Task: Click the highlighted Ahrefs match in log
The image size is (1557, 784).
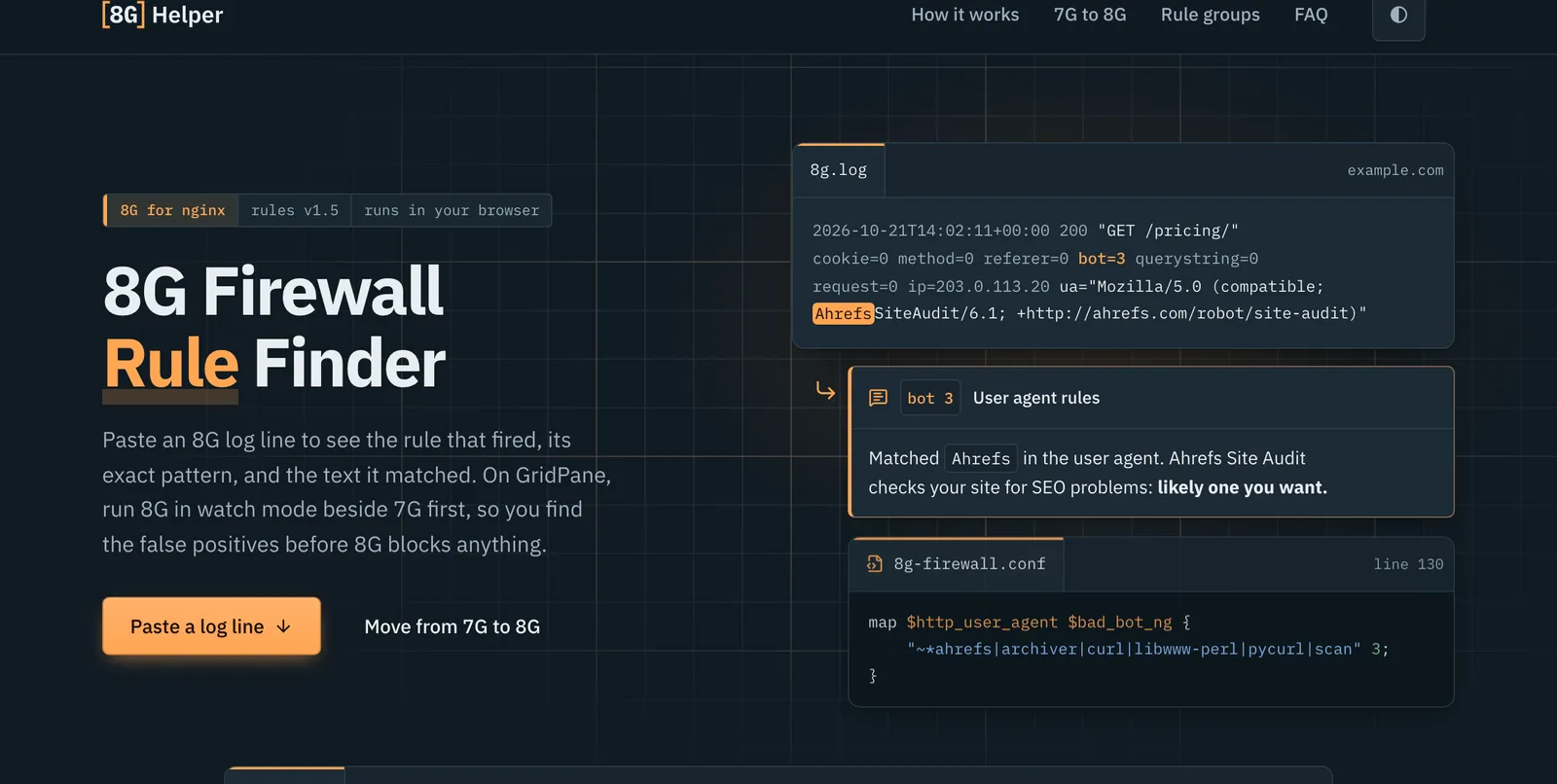Action: coord(843,313)
